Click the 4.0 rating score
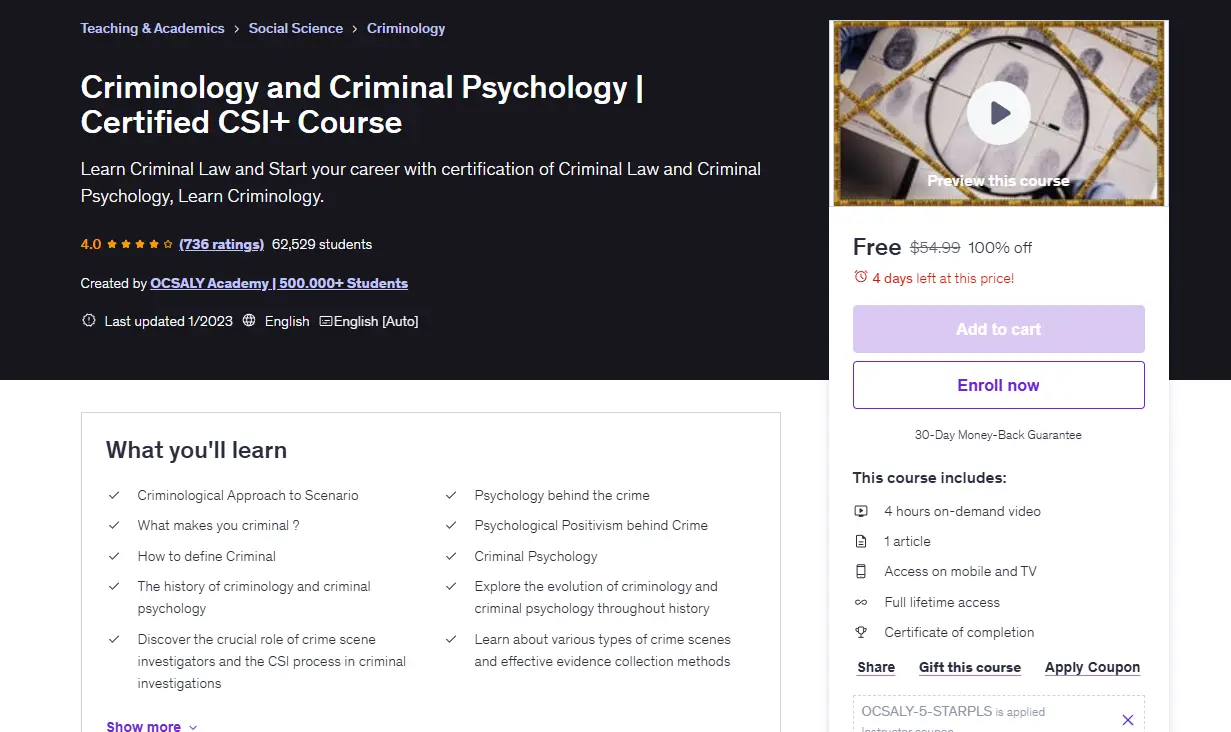Image resolution: width=1231 pixels, height=732 pixels. 91,244
